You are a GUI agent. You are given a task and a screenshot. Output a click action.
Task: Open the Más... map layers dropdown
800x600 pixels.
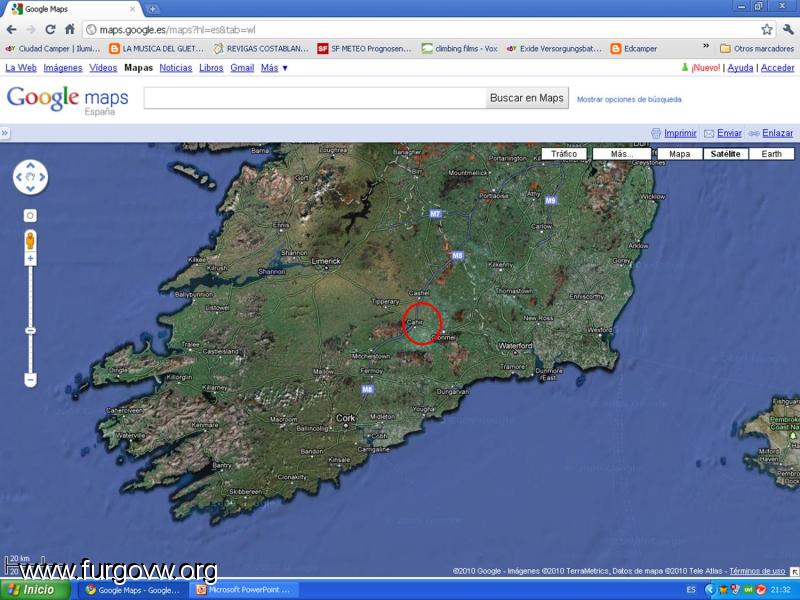click(621, 154)
